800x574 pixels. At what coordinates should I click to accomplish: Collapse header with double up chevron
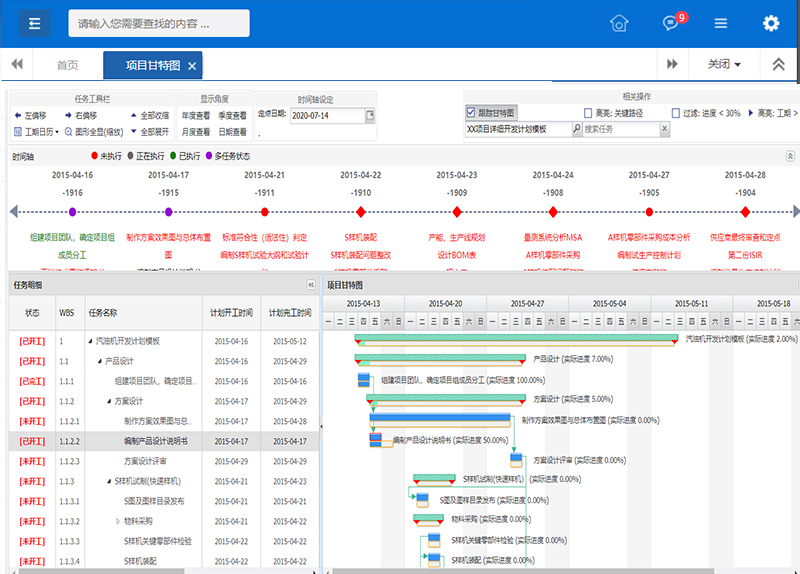778,64
